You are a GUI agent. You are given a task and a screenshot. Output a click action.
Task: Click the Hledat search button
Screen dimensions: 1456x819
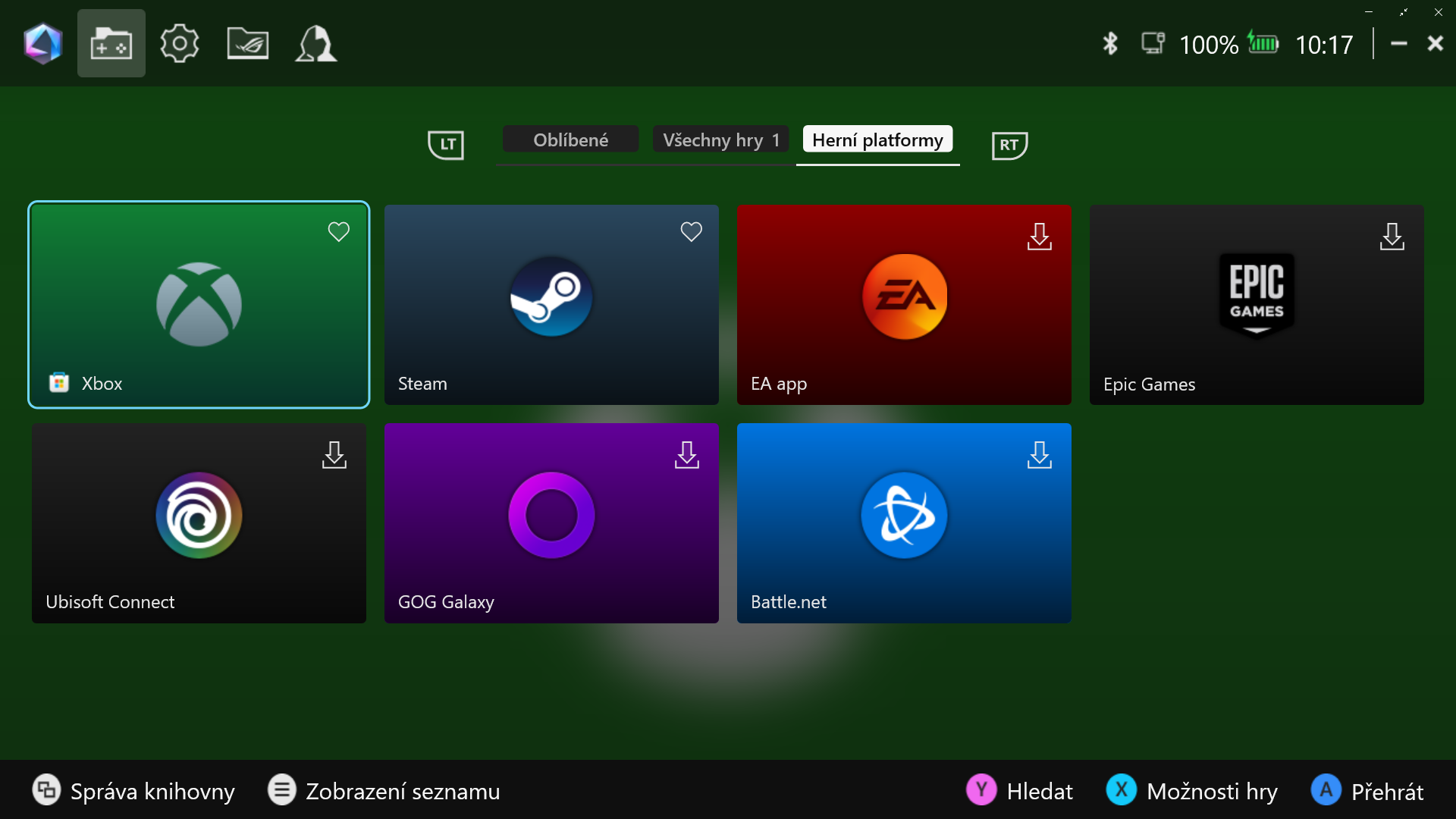click(1019, 791)
